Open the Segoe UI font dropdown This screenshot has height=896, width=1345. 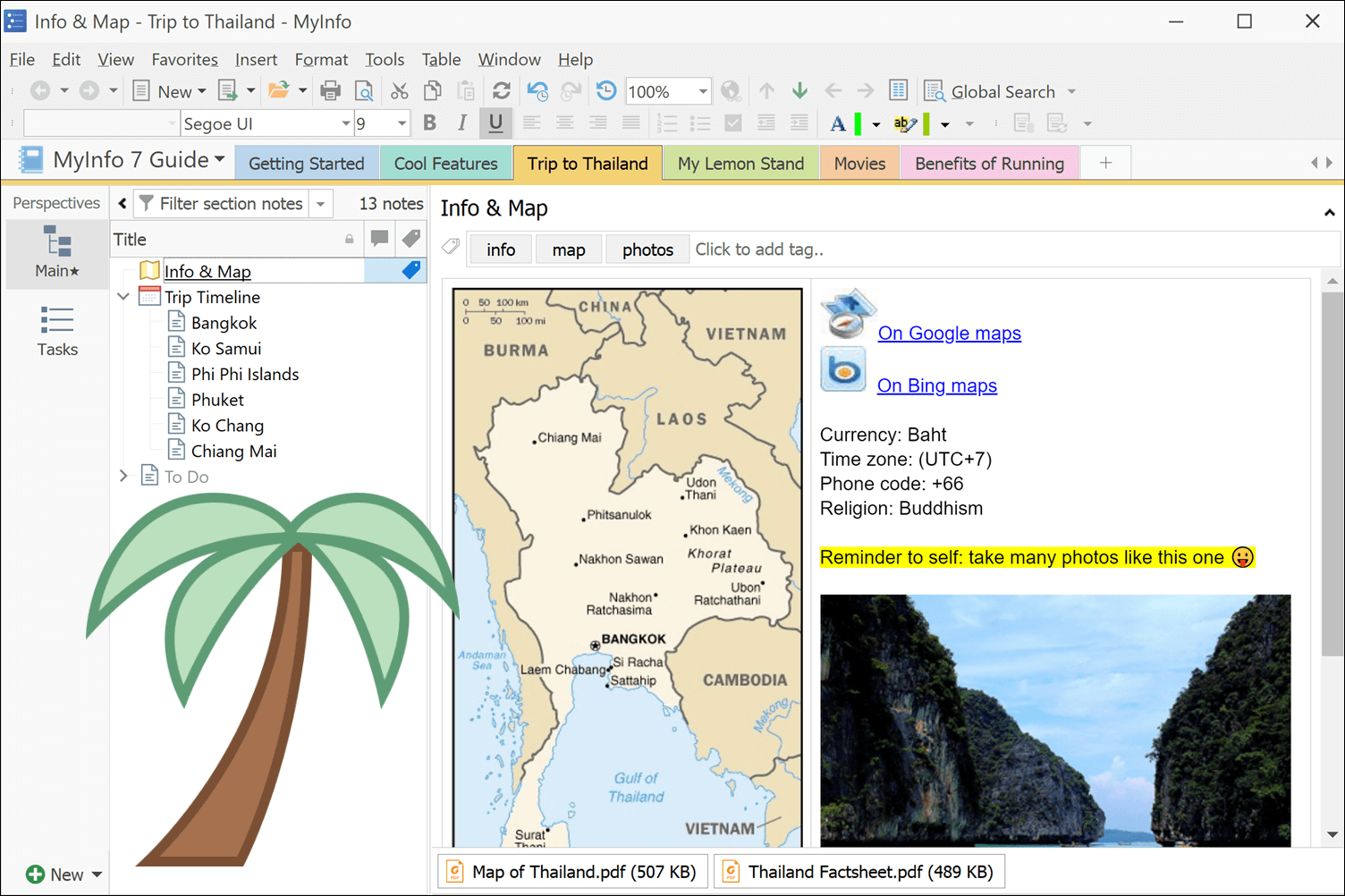coord(345,123)
